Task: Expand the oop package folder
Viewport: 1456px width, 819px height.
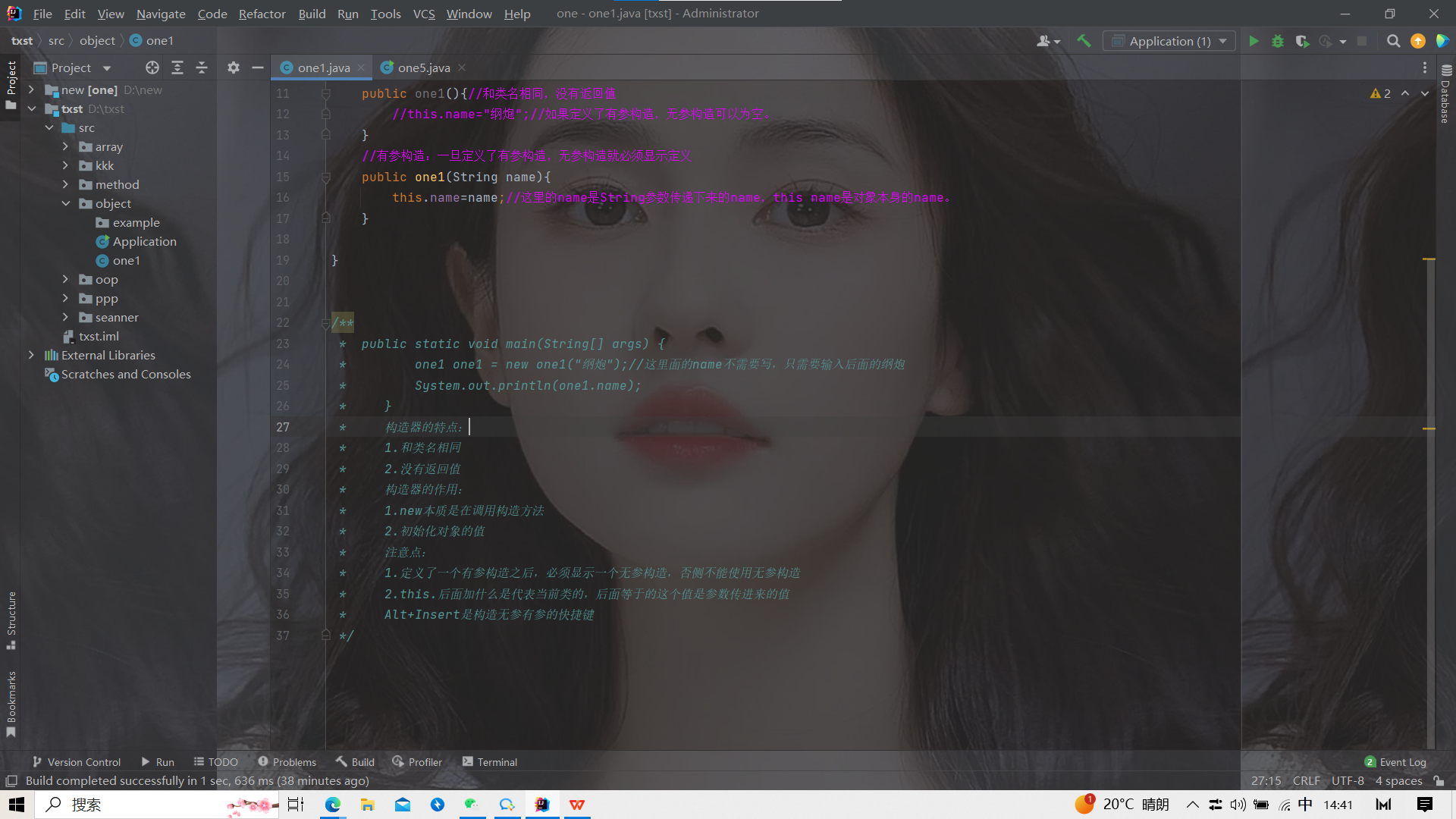Action: click(x=65, y=279)
